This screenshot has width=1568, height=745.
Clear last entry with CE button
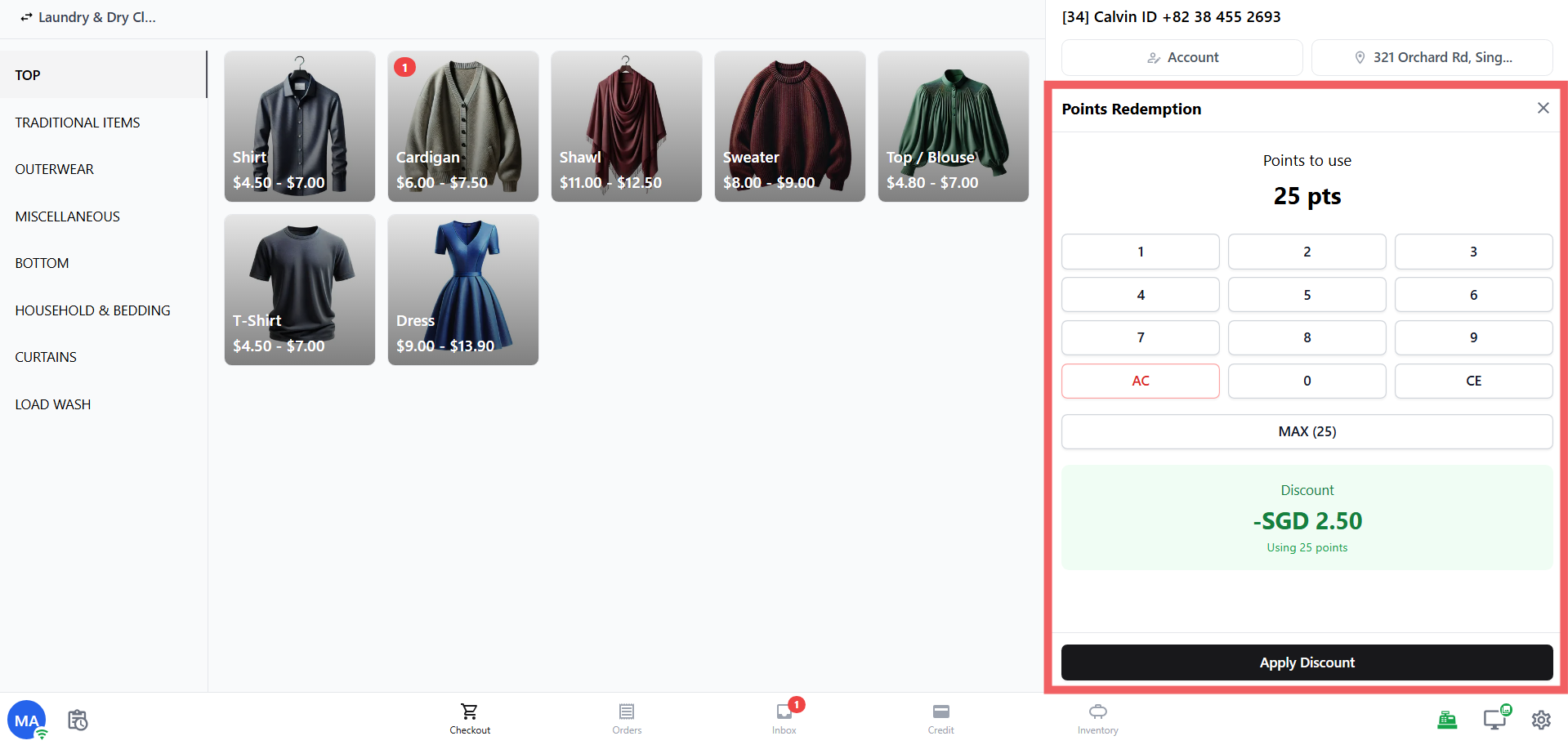tap(1474, 381)
